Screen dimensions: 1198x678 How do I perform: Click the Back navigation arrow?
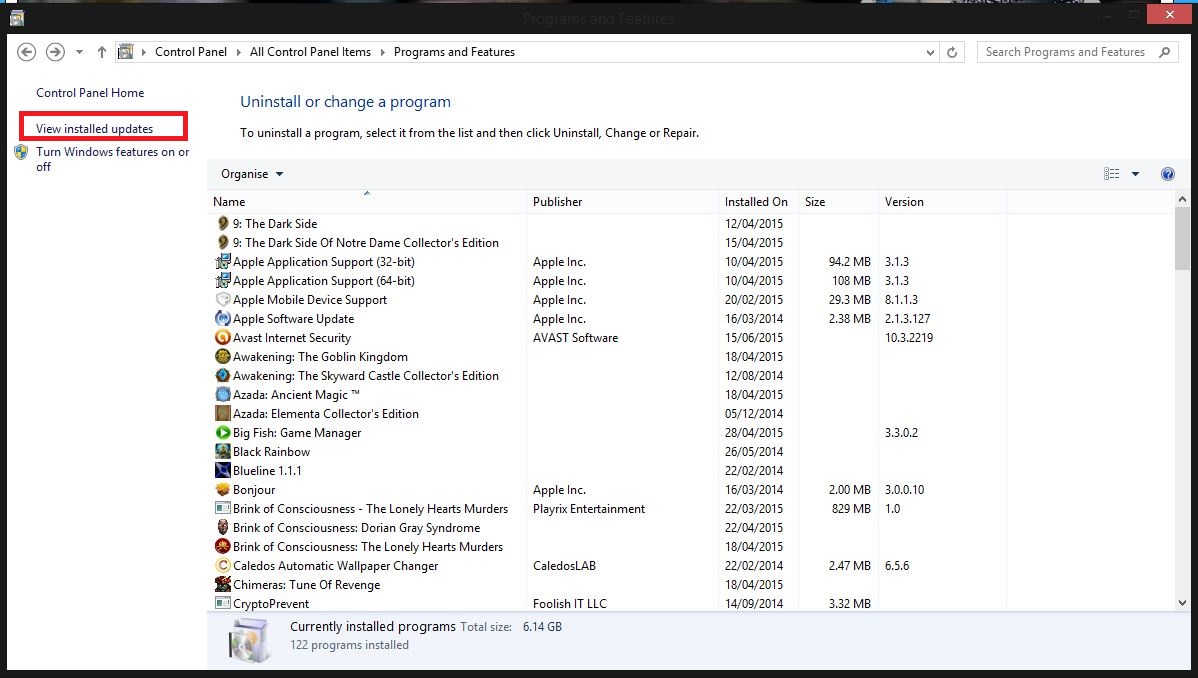(x=27, y=52)
